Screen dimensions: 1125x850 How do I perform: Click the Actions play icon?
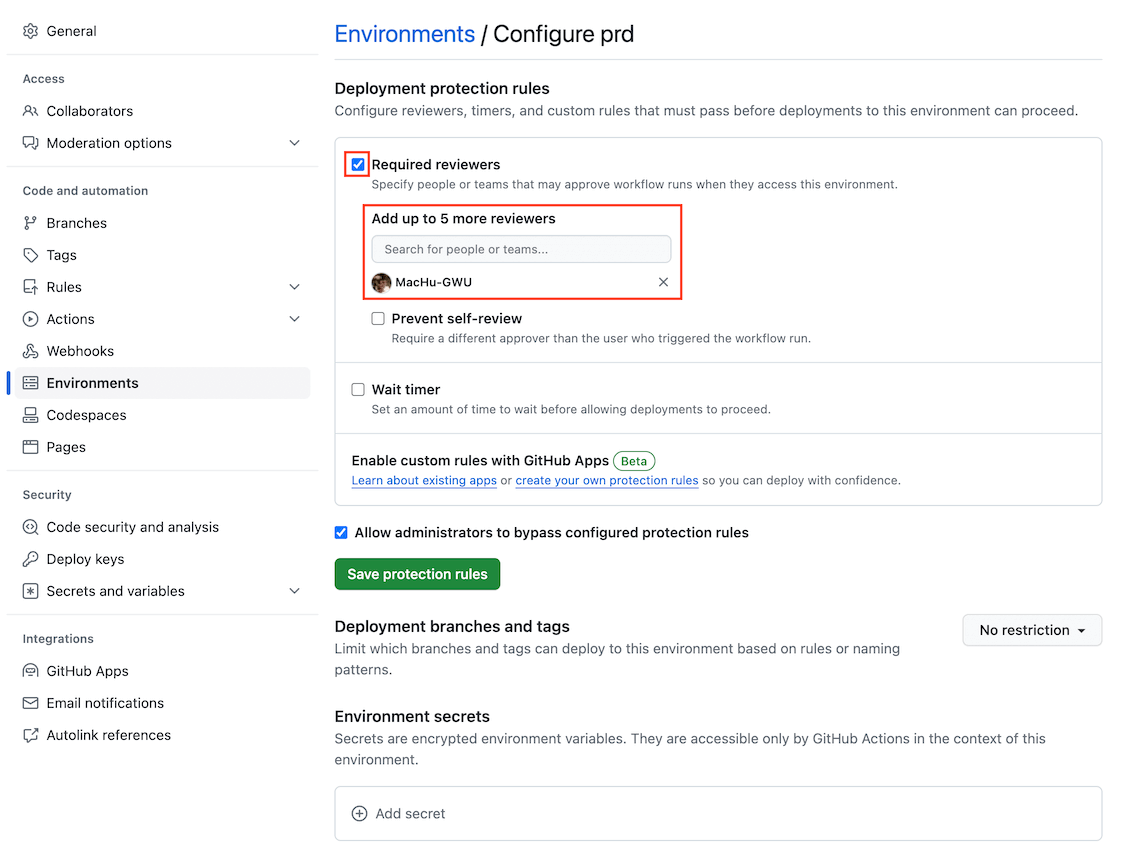point(30,319)
